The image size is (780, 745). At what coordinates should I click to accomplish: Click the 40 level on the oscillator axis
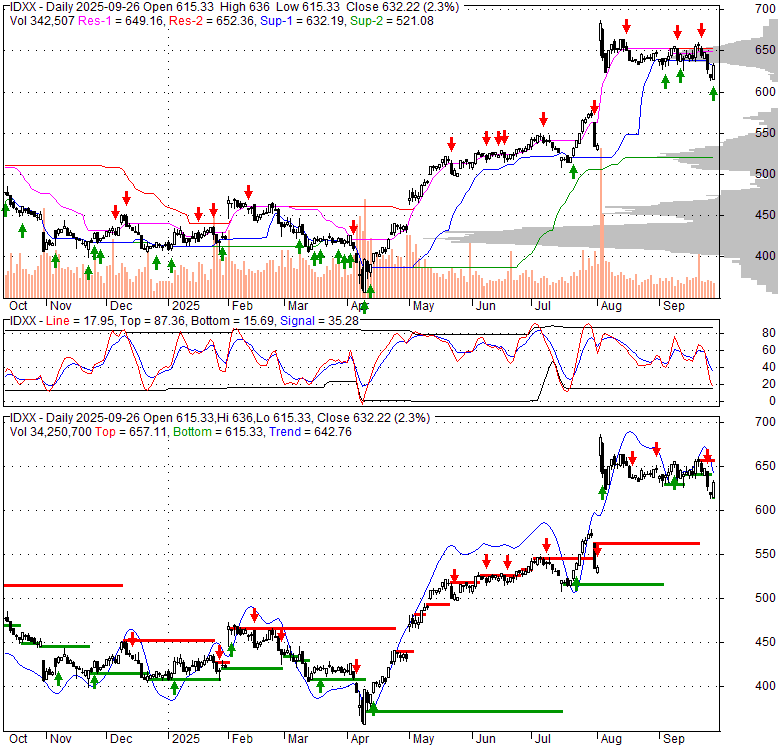tap(769, 367)
